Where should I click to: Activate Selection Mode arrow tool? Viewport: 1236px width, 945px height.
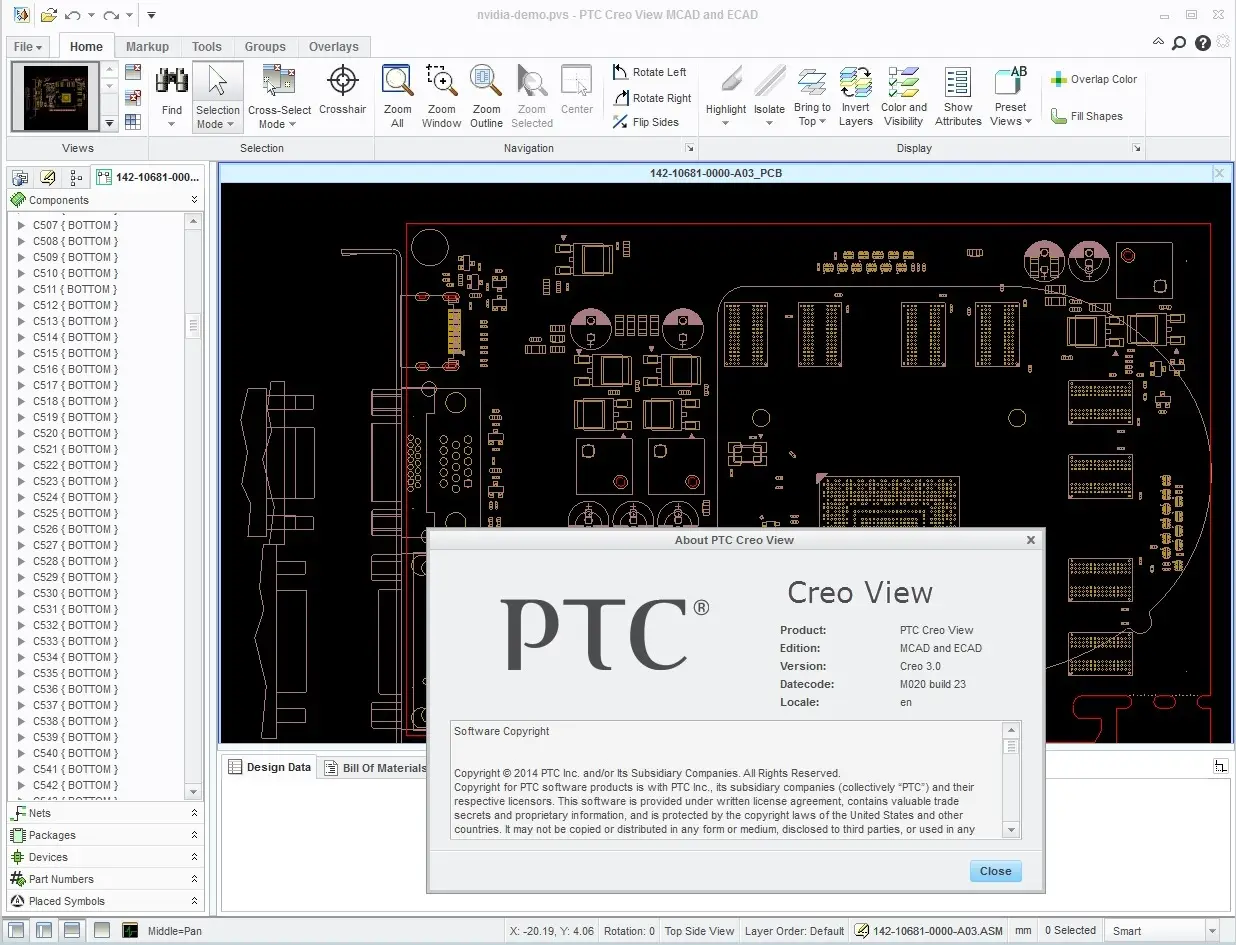[217, 96]
